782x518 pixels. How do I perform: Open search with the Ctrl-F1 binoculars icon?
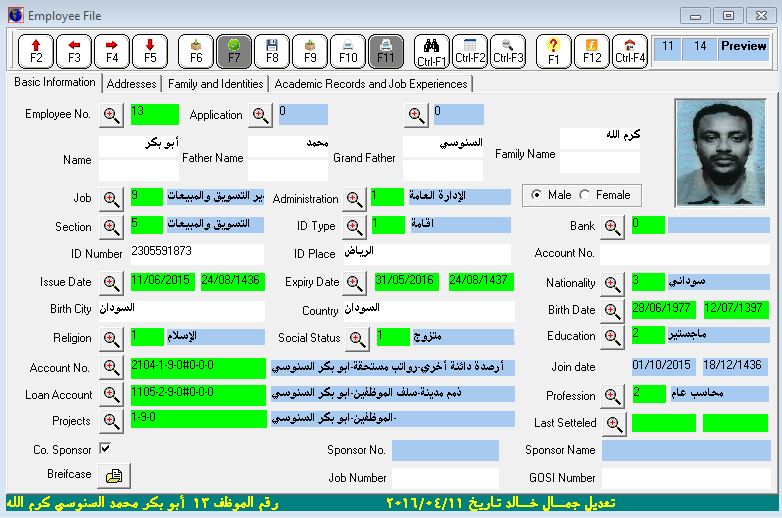click(x=432, y=50)
